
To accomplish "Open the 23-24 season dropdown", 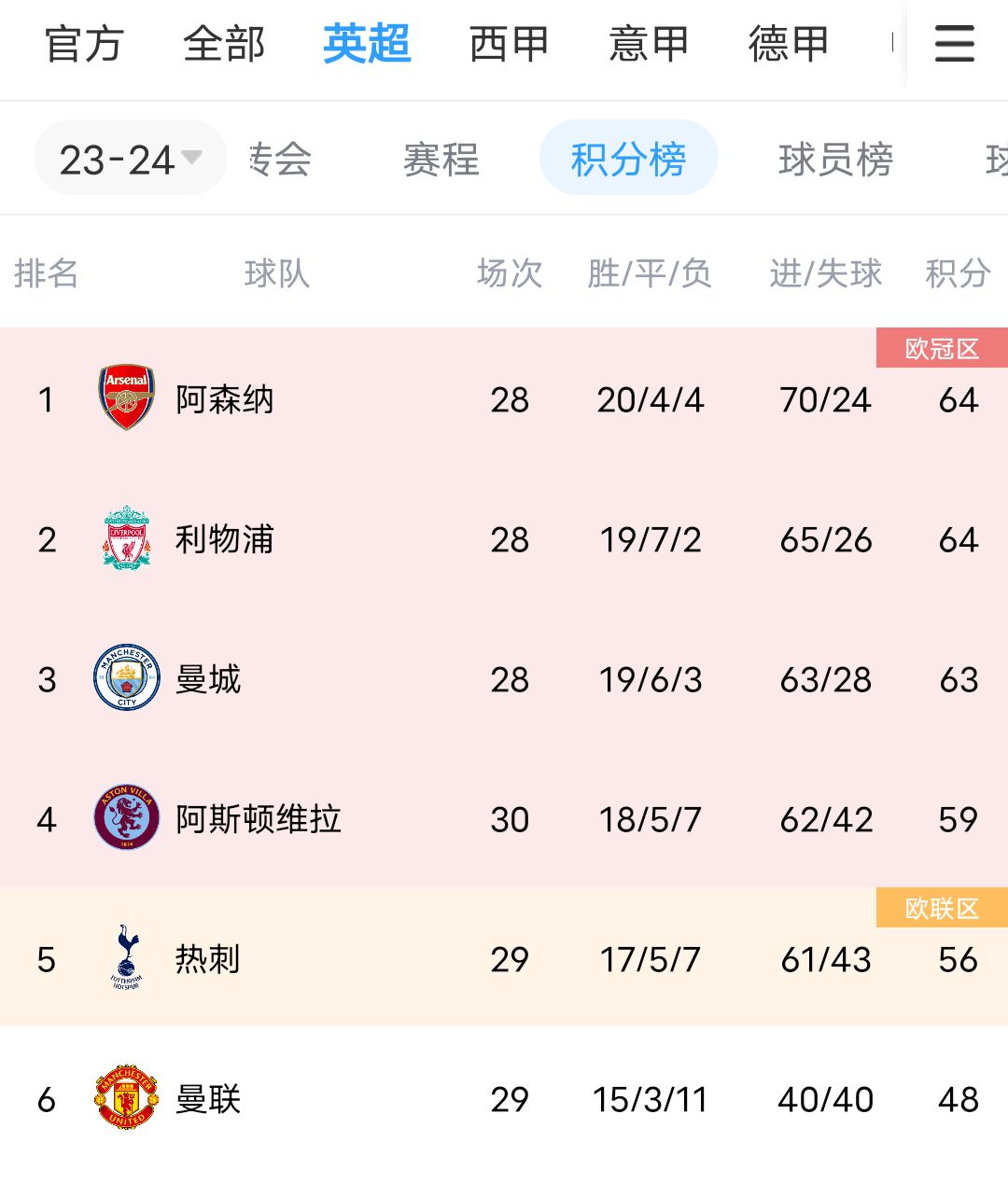I will [130, 159].
